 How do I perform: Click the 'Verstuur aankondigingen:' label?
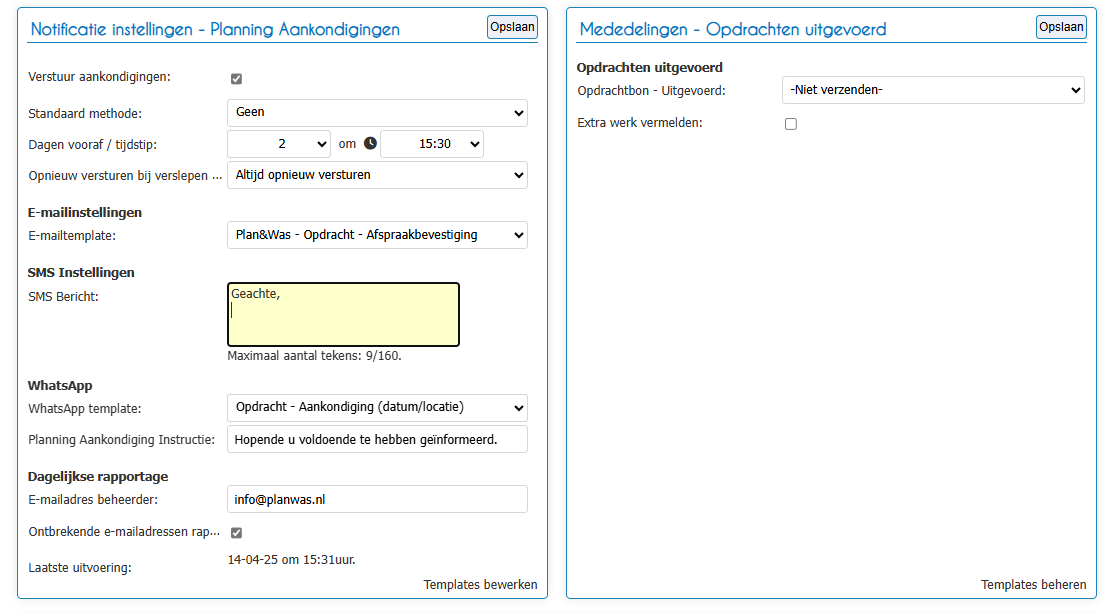pyautogui.click(x=99, y=77)
